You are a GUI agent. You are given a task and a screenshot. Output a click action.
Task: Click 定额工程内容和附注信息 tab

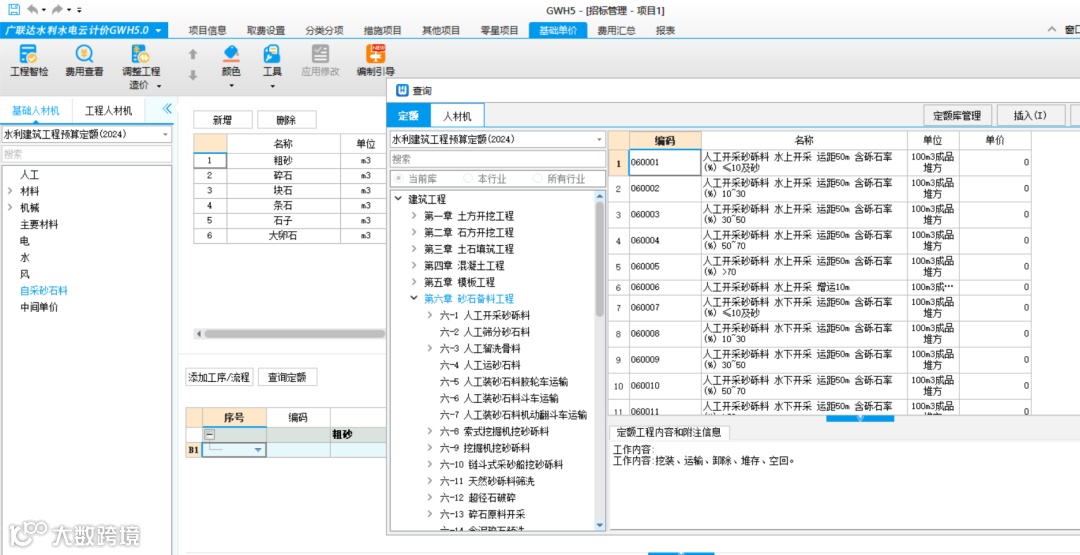click(x=669, y=432)
